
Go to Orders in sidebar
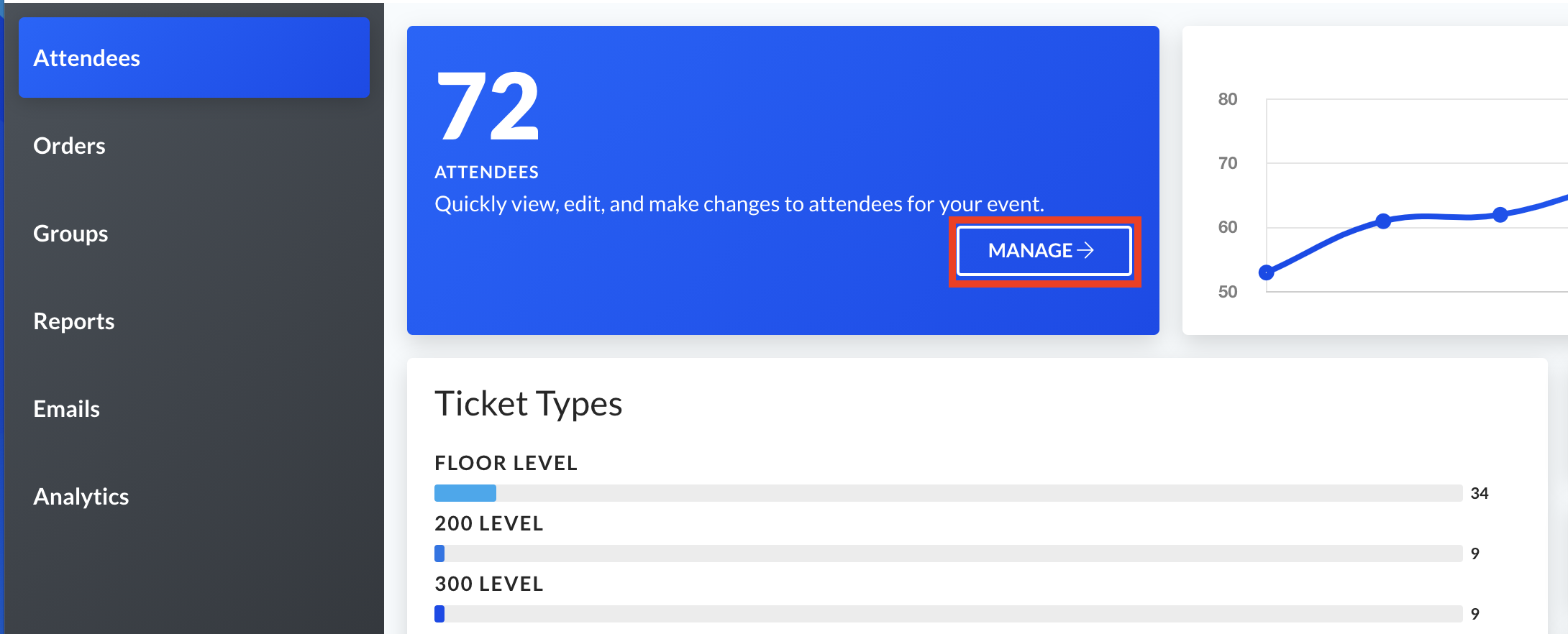[x=69, y=146]
